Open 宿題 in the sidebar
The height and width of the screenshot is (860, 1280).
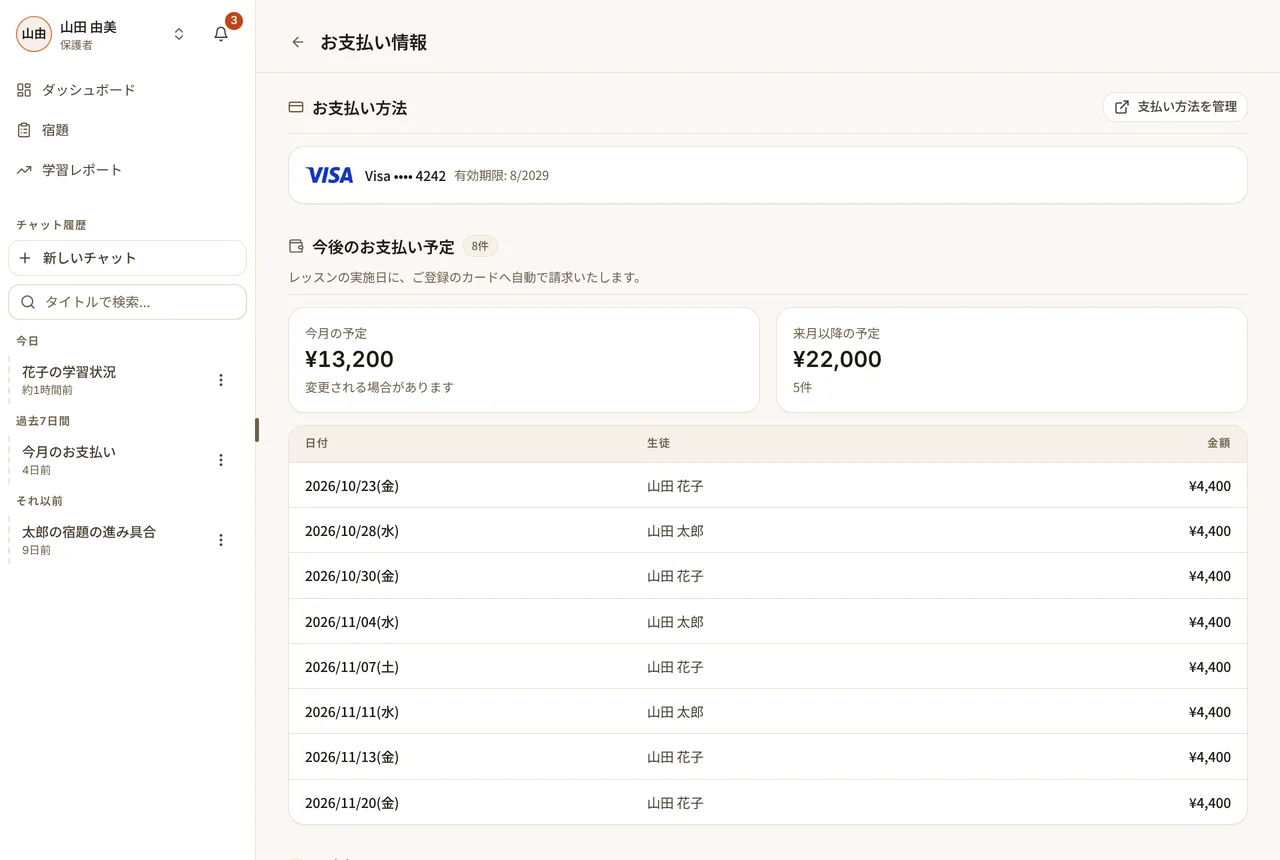point(128,130)
